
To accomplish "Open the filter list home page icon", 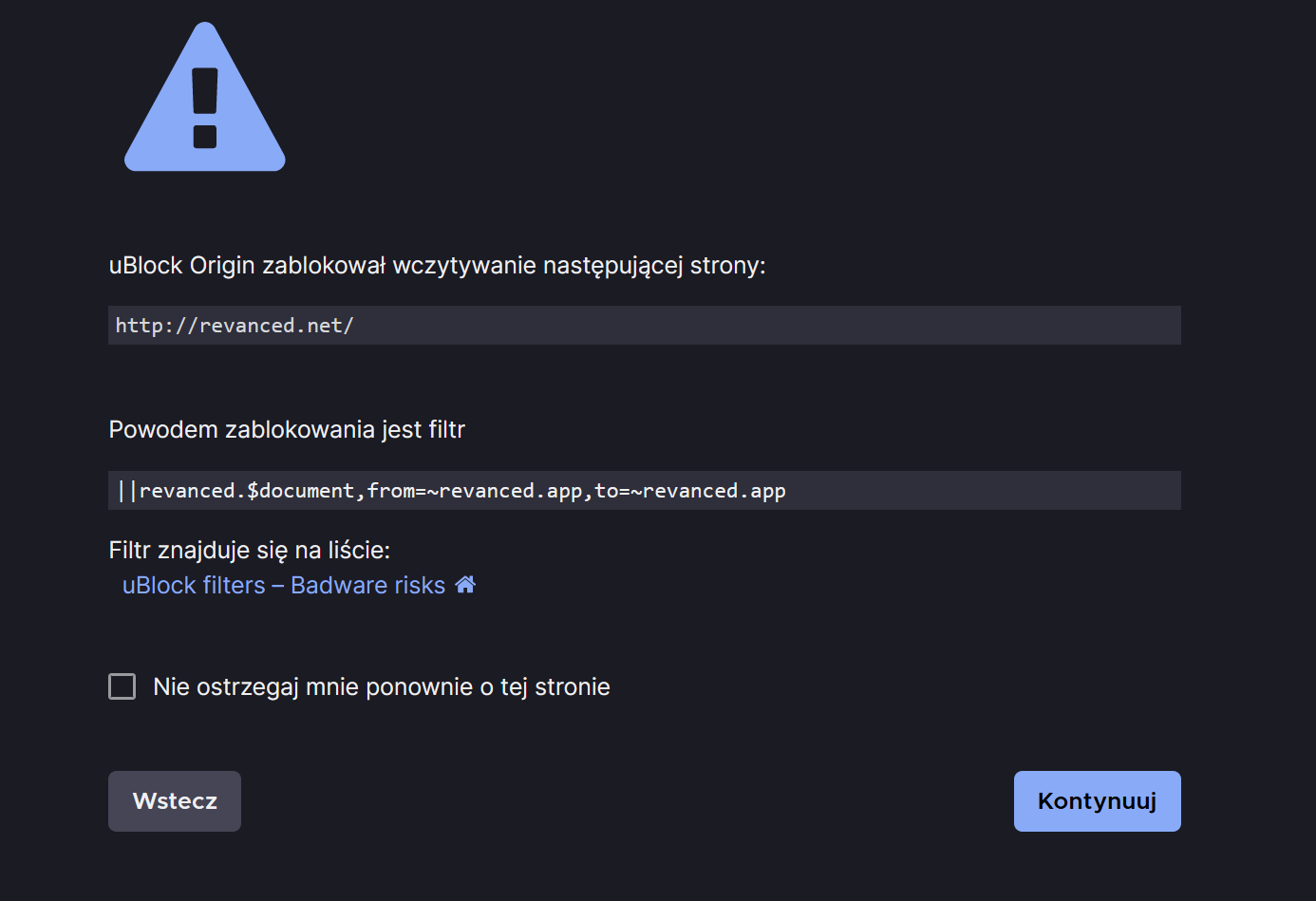I will click(465, 585).
